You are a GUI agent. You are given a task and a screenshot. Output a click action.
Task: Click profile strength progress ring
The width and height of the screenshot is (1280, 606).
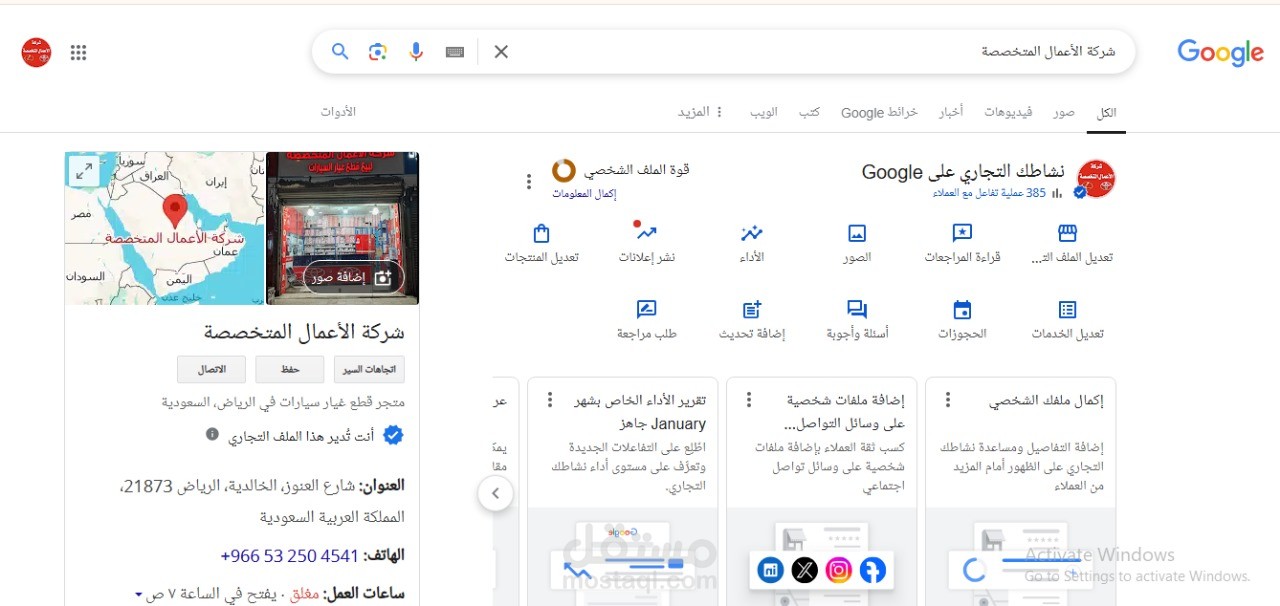(564, 170)
